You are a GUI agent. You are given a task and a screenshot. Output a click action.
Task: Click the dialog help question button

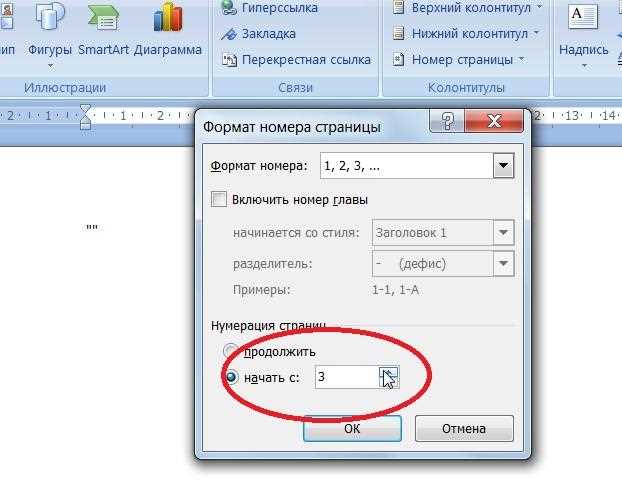447,120
